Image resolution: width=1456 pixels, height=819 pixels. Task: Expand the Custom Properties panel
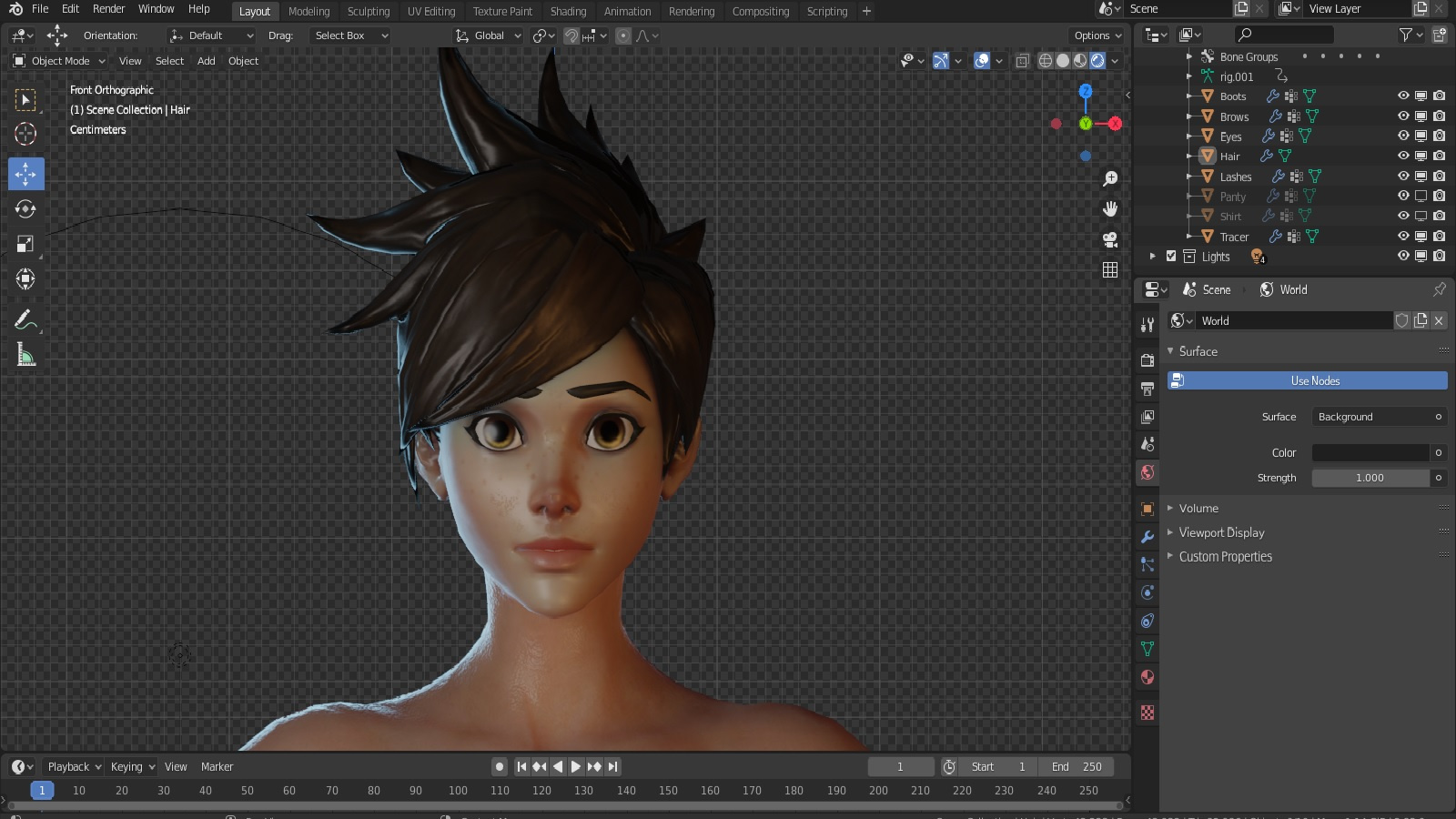[x=1225, y=557]
